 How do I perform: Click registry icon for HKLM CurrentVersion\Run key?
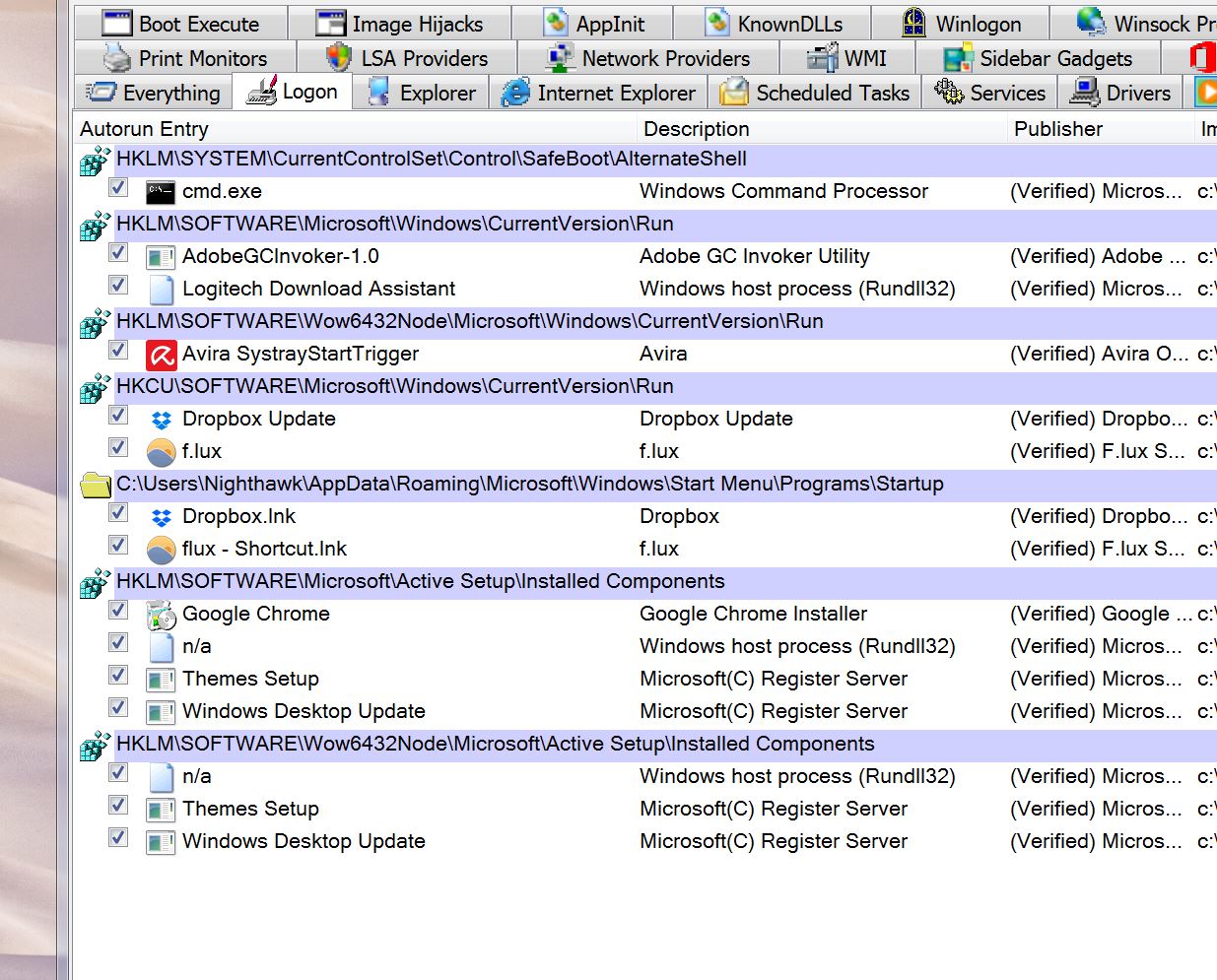click(95, 226)
